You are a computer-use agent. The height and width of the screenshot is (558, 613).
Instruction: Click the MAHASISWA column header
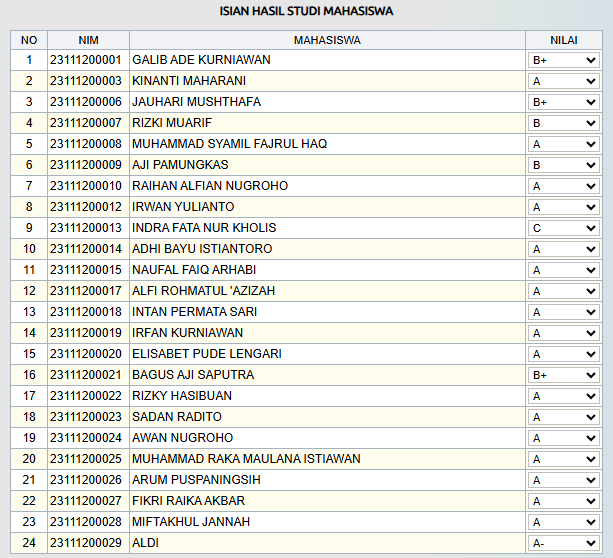[327, 40]
